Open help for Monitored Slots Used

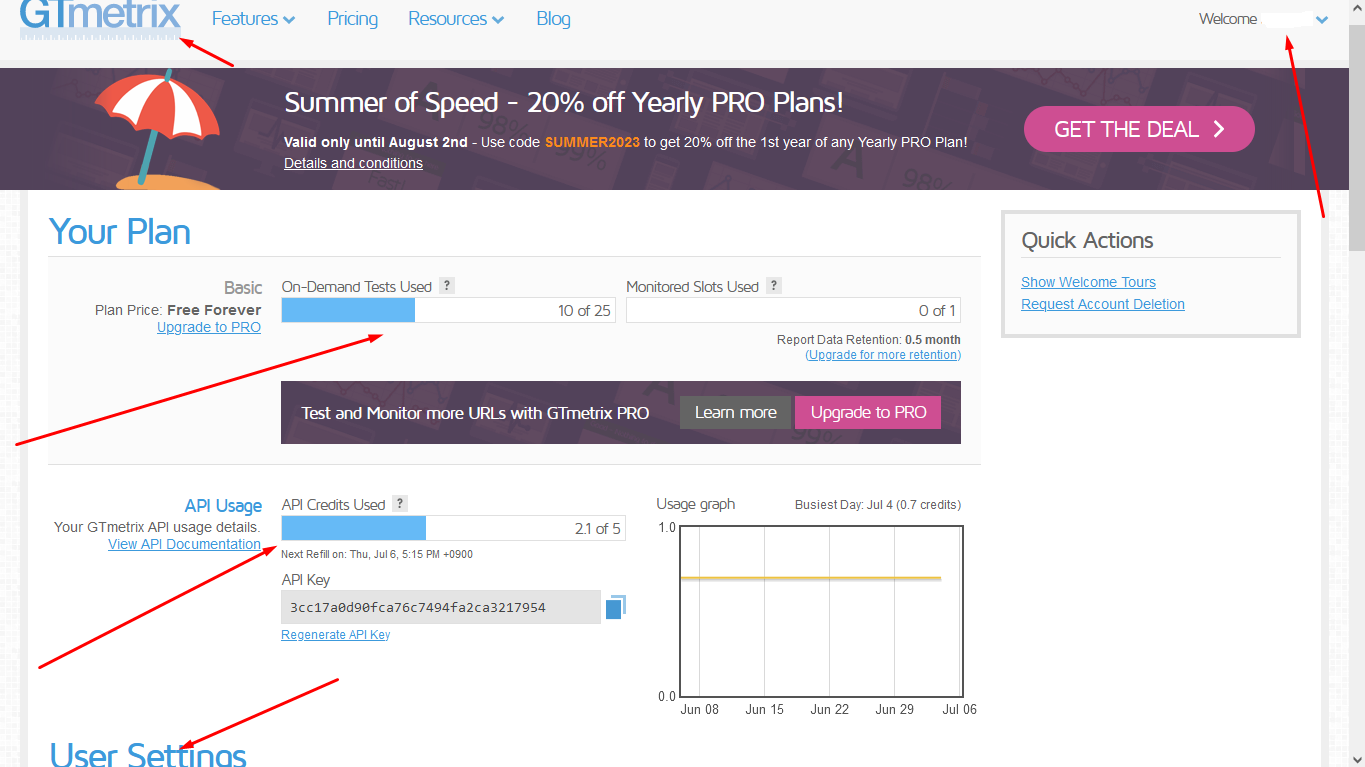[x=774, y=286]
